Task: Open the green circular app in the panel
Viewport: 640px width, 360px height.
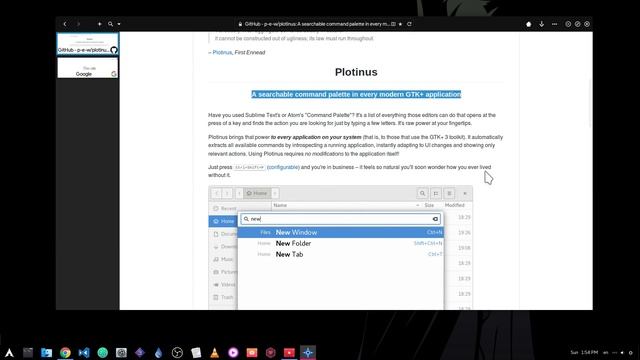Action: [x=102, y=353]
